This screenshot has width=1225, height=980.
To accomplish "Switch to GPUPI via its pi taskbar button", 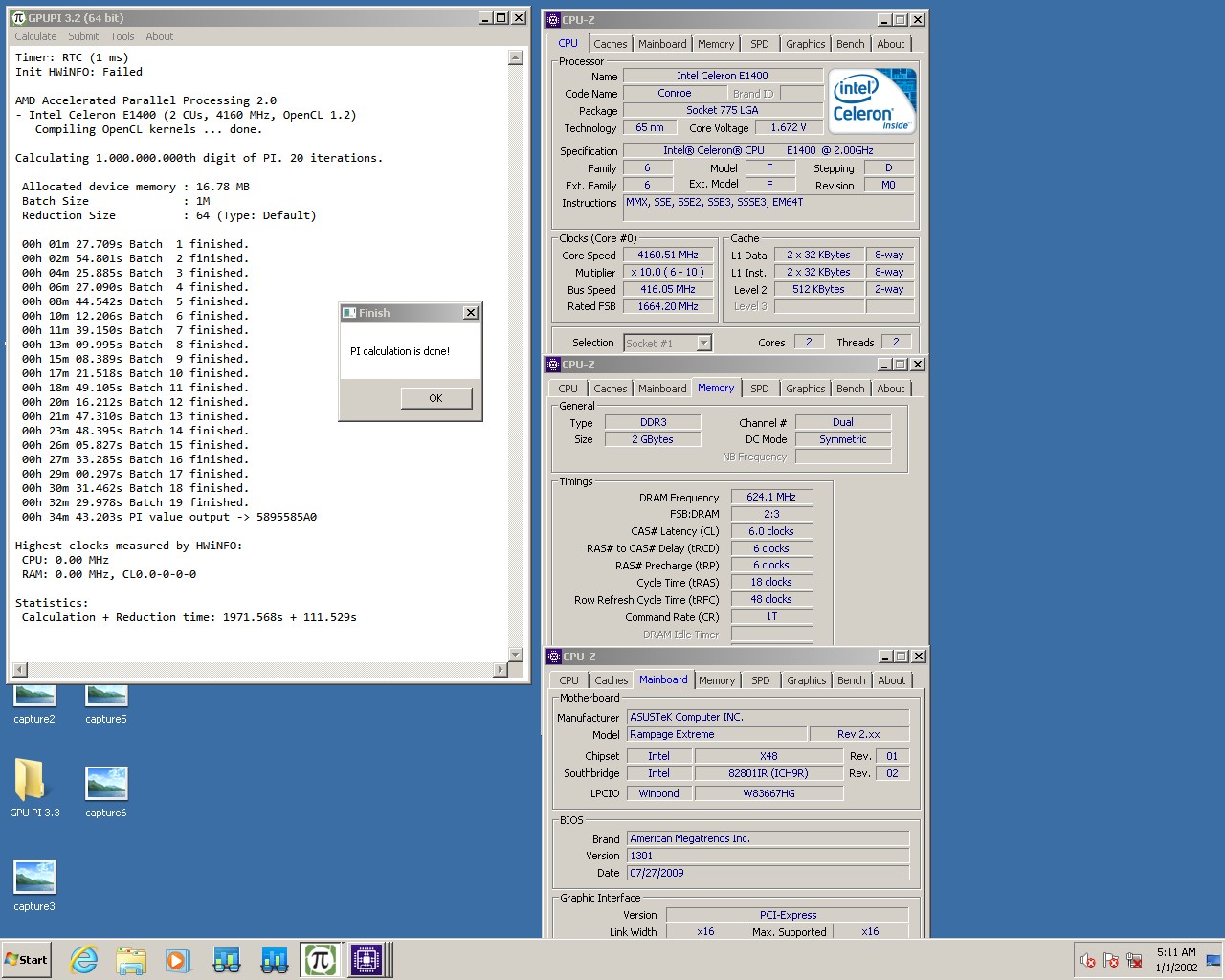I will (x=320, y=960).
